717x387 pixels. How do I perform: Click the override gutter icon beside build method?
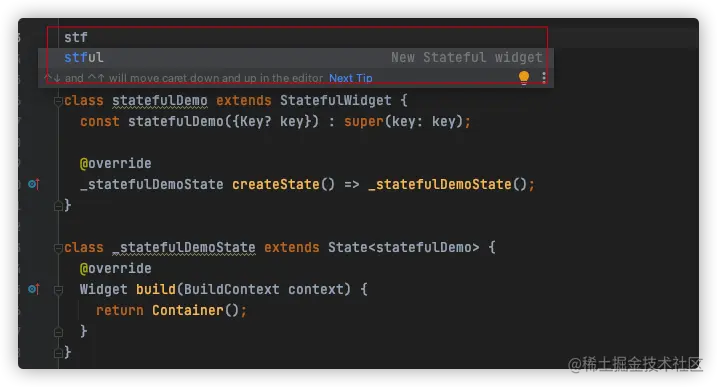pos(34,289)
